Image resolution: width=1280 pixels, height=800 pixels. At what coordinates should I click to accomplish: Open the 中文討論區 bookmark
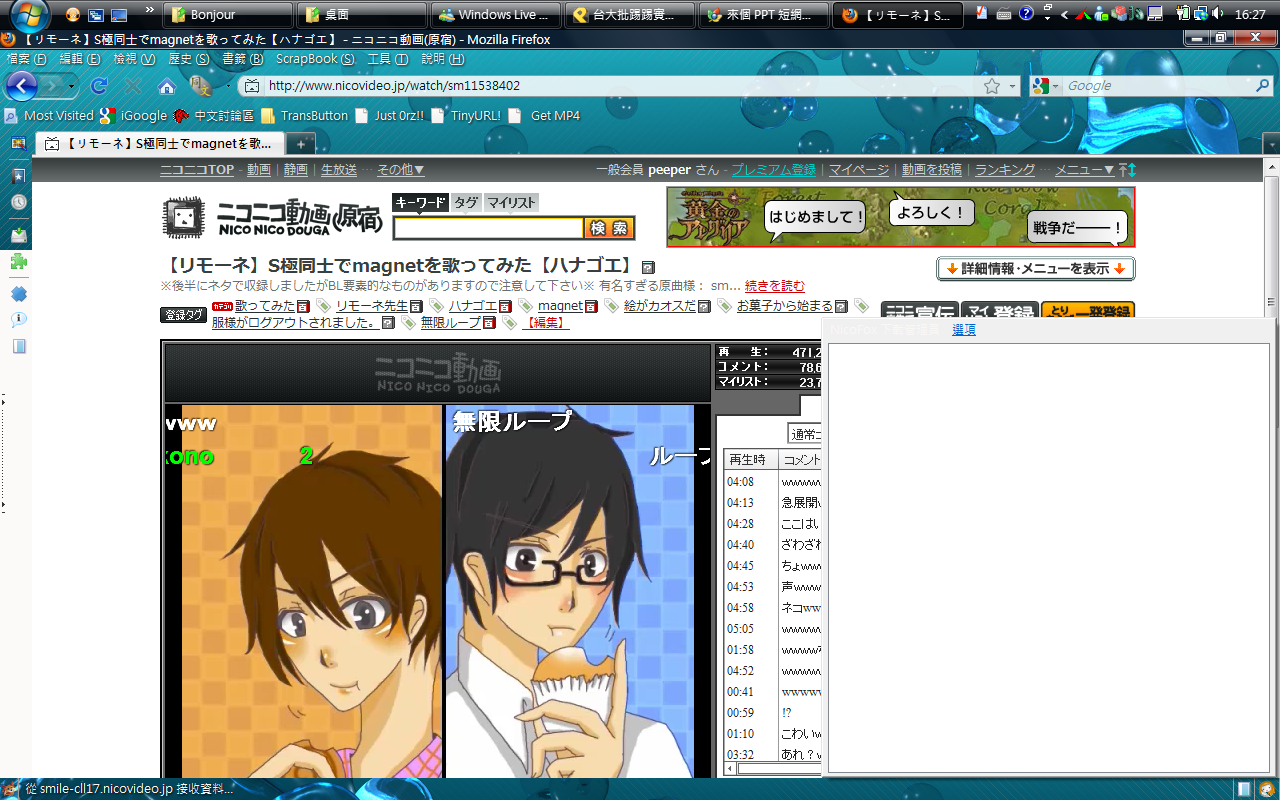click(214, 116)
